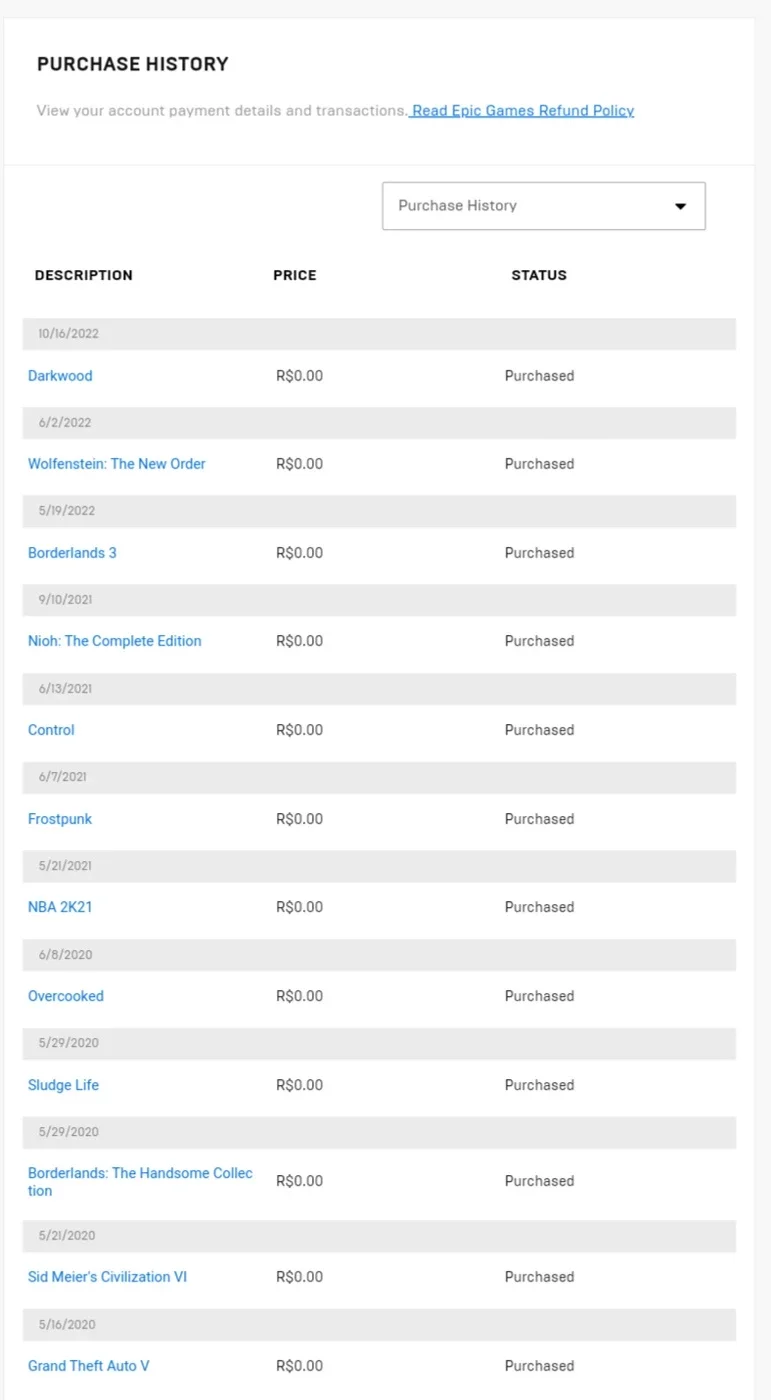The height and width of the screenshot is (1400, 771).
Task: Open the Borderlands 3 purchase details
Action: tap(72, 553)
